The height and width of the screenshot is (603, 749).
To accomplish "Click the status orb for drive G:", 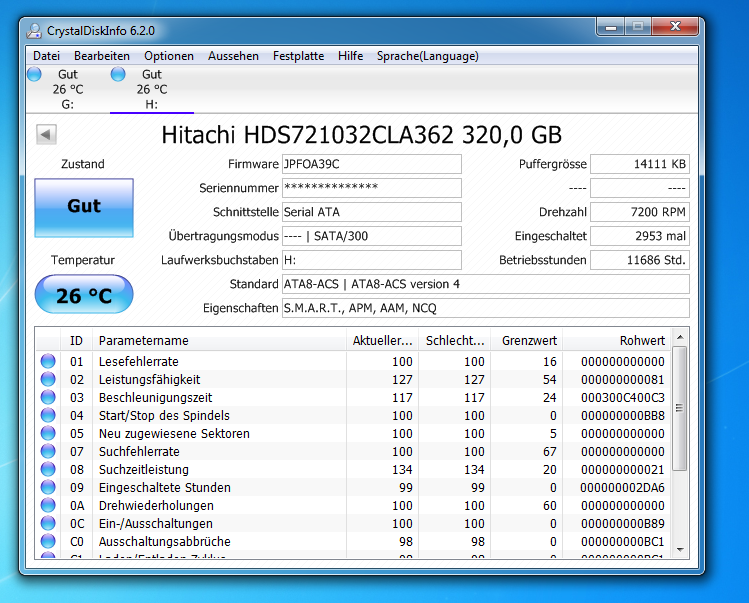I will coord(34,74).
